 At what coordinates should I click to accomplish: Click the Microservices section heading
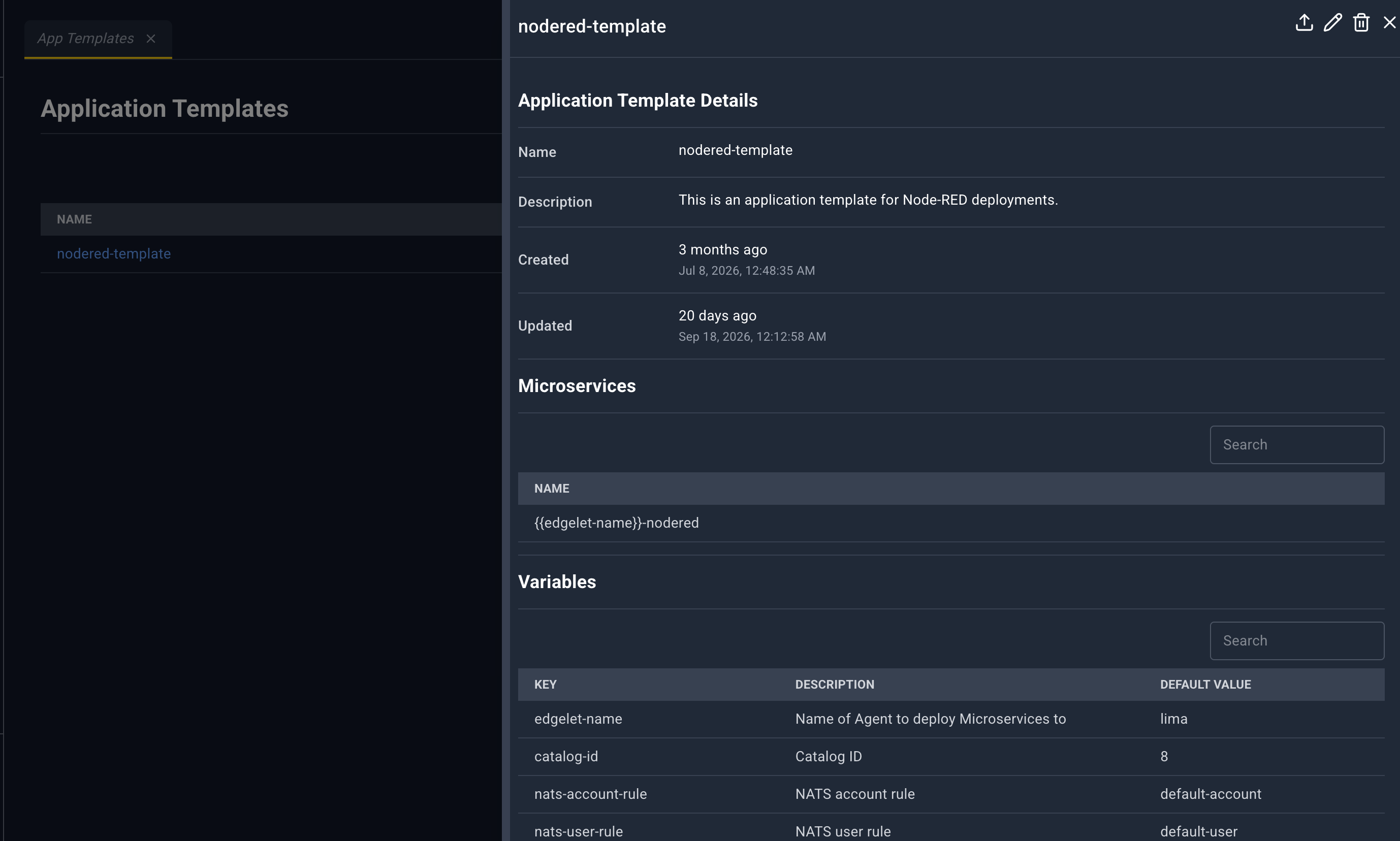pos(577,386)
